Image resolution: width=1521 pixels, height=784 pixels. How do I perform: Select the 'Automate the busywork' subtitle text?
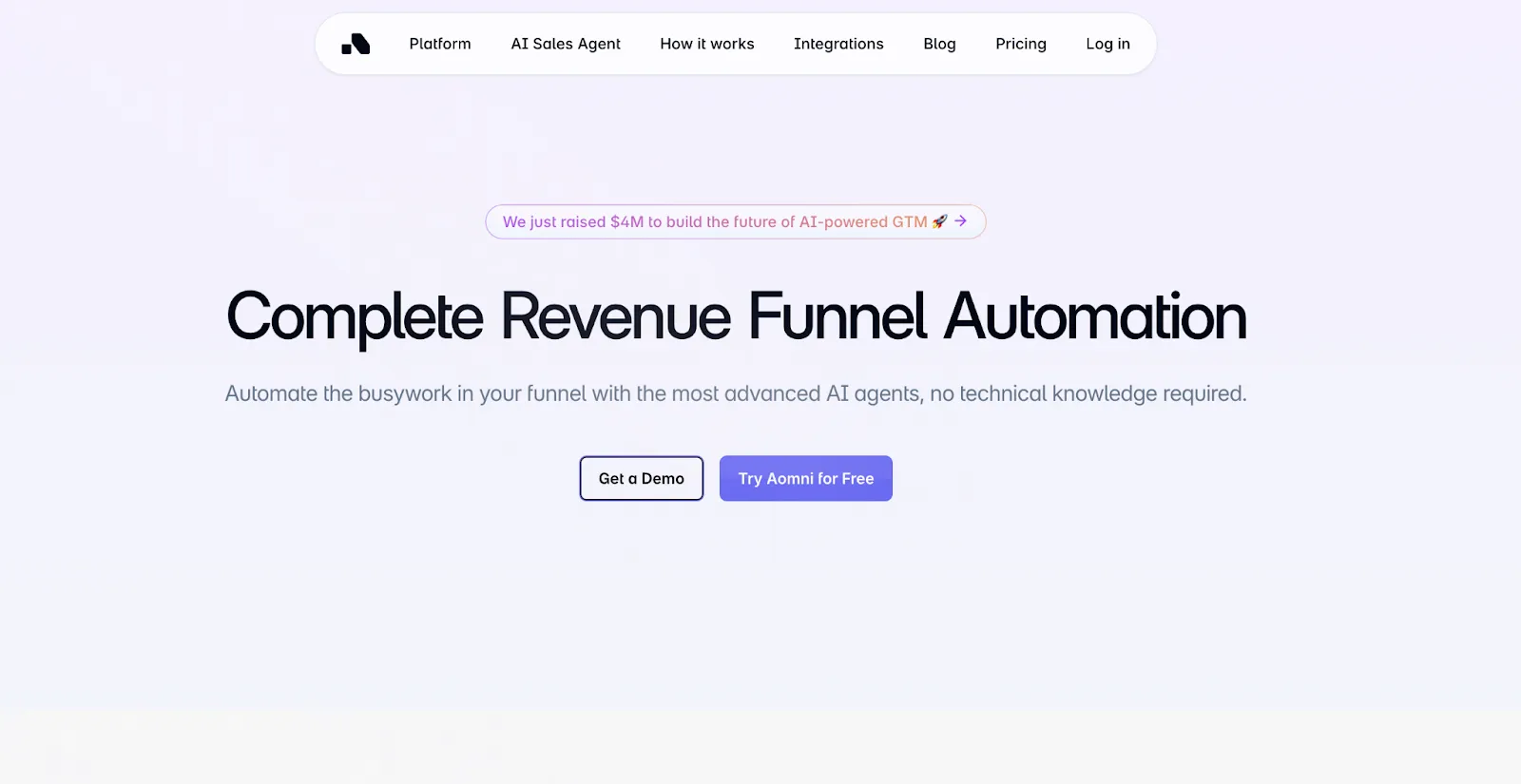(736, 393)
